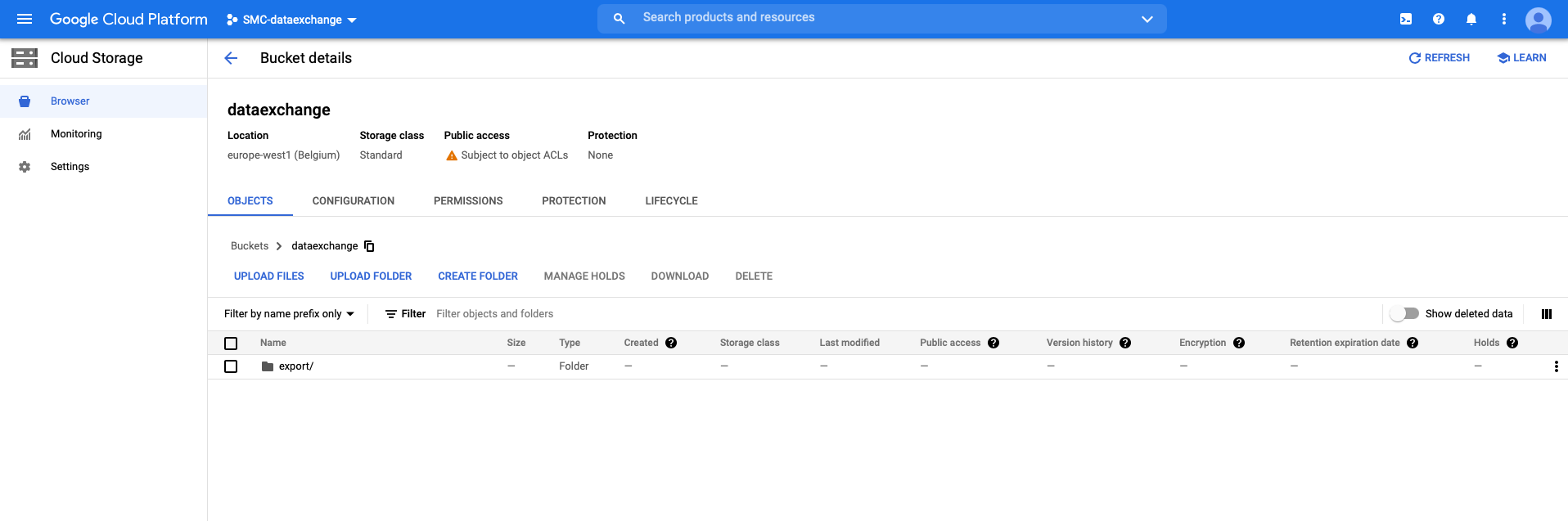The width and height of the screenshot is (1568, 521).
Task: Click the UPLOAD FILES button
Action: (268, 276)
